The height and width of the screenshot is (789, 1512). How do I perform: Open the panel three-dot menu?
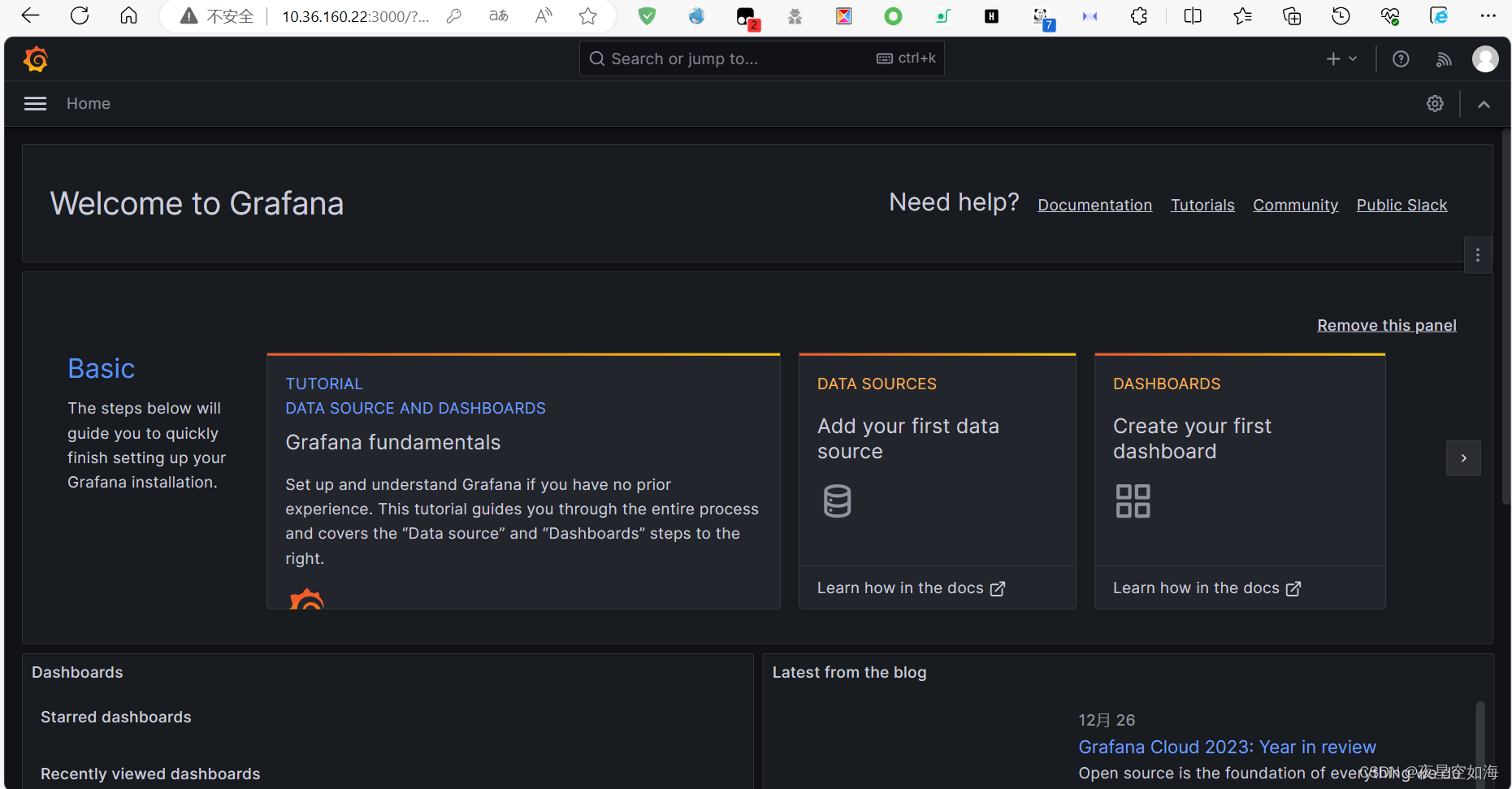1477,255
